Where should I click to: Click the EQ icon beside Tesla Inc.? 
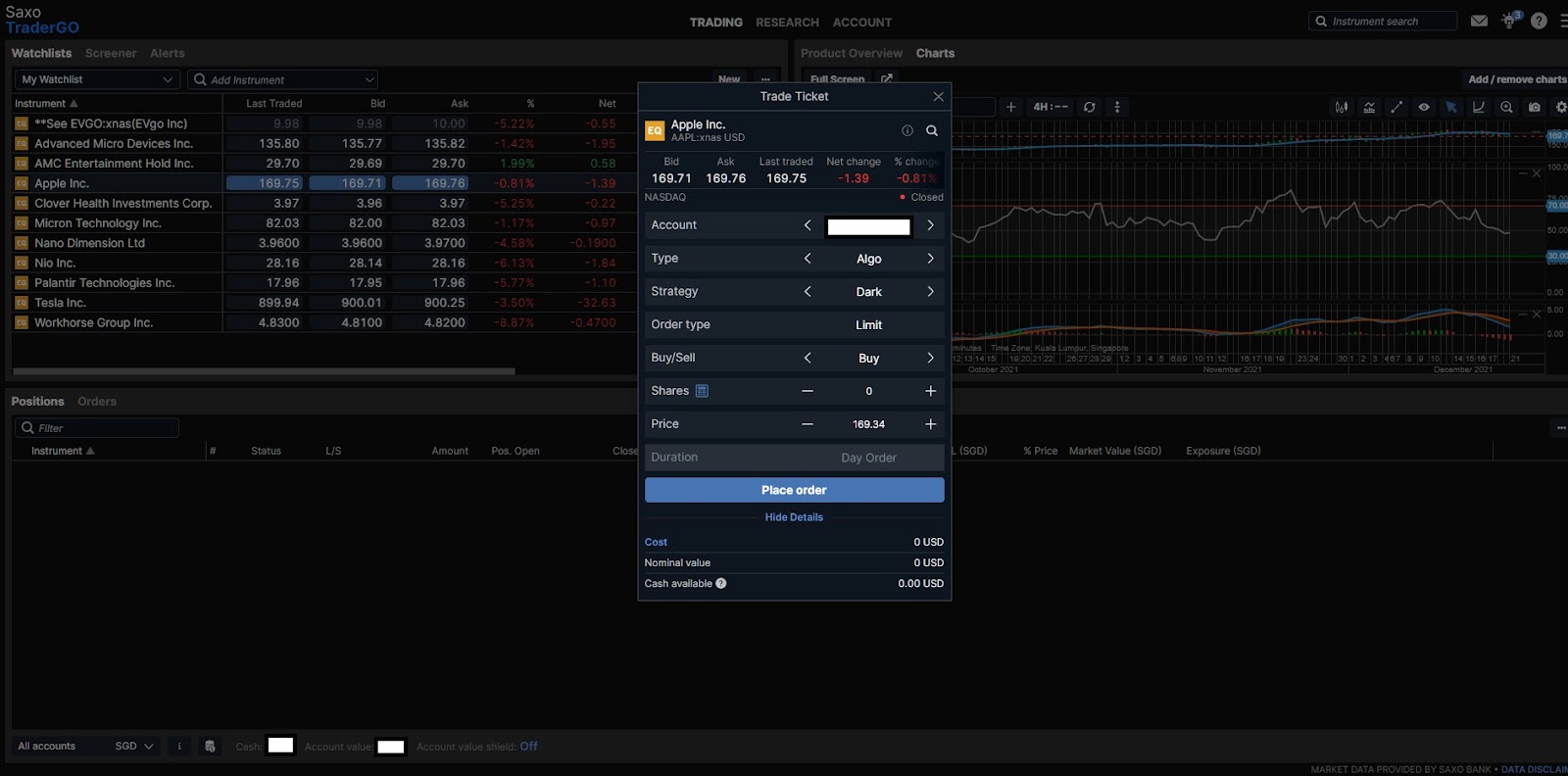21,303
